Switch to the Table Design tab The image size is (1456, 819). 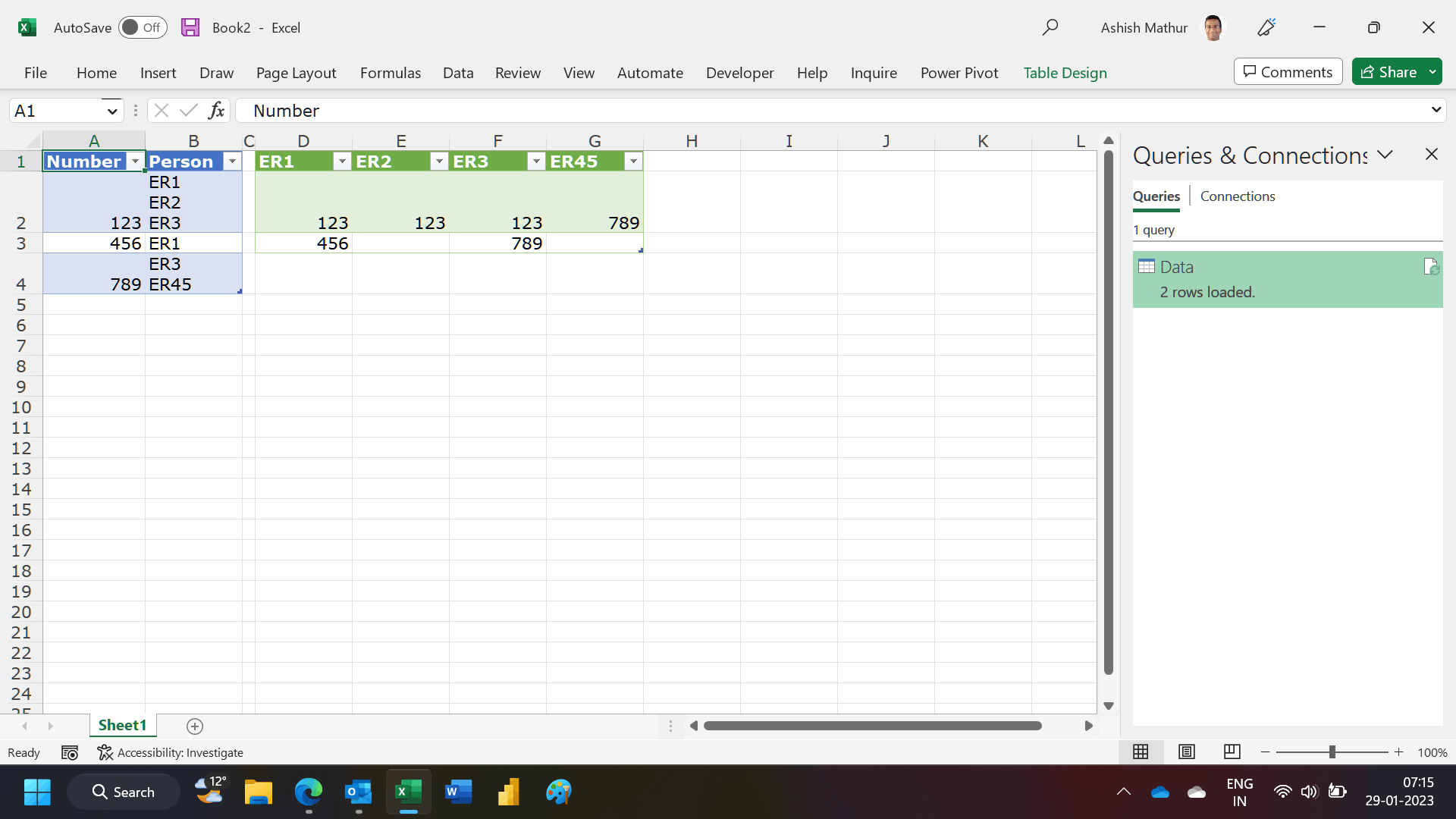[x=1065, y=73]
